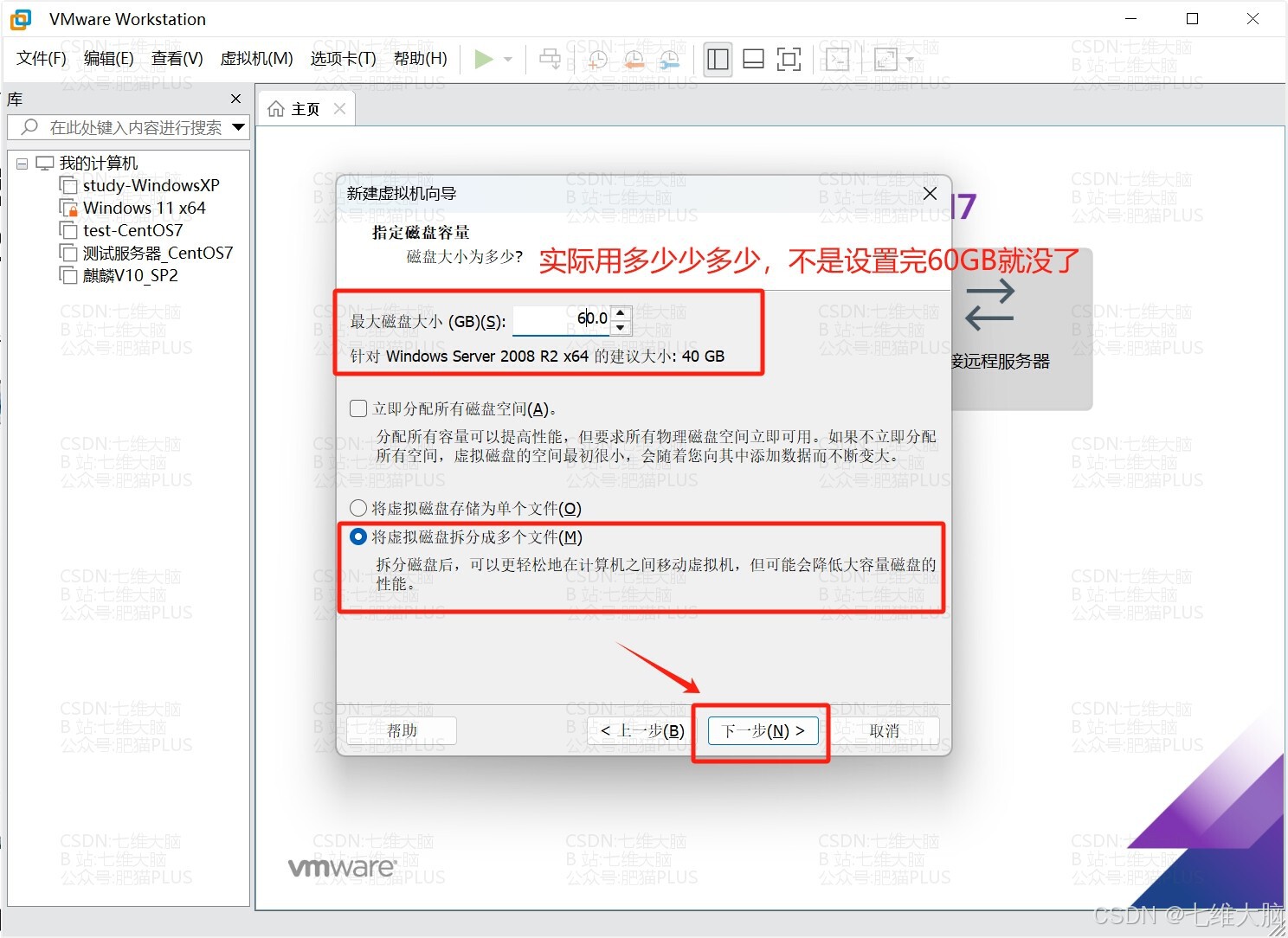Open the library search dropdown arrow
Viewport: 1288px width, 938px height.
click(x=238, y=127)
